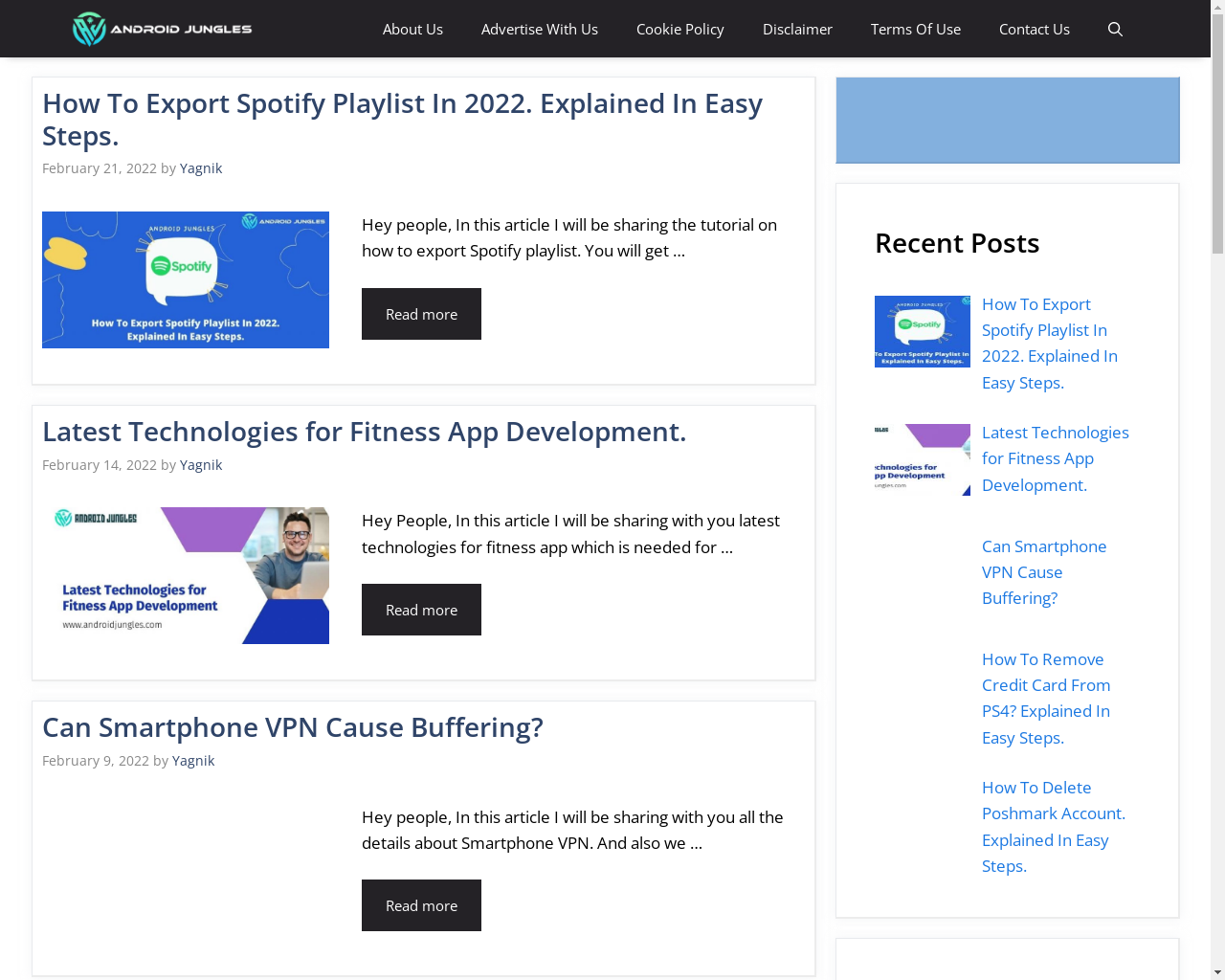Open Recent Posts link Remove Credit Card PS4
Viewport: 1225px width, 980px height.
[x=1046, y=699]
